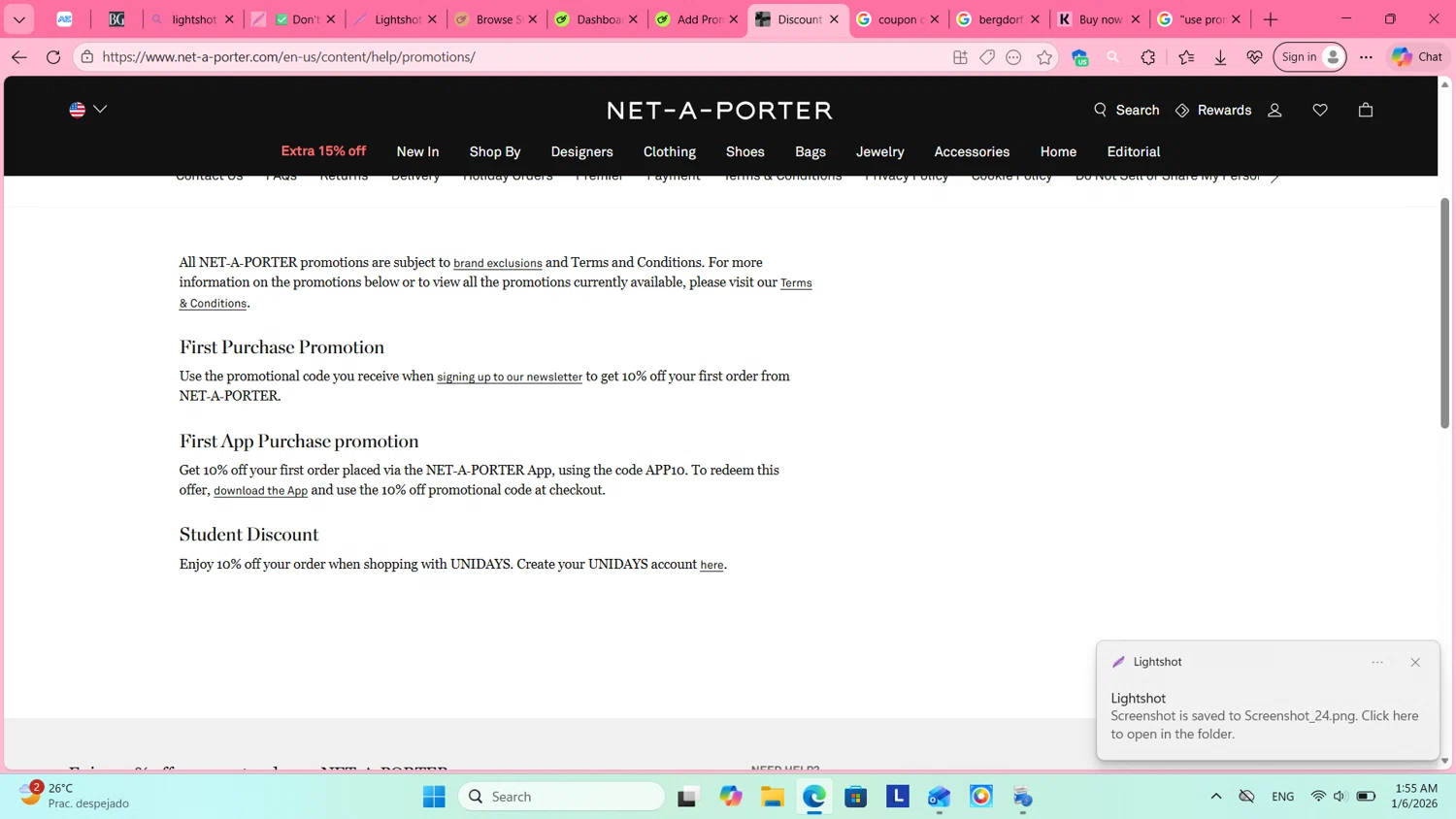Image resolution: width=1456 pixels, height=819 pixels.
Task: Open Extra 15% off menu
Action: [x=323, y=151]
